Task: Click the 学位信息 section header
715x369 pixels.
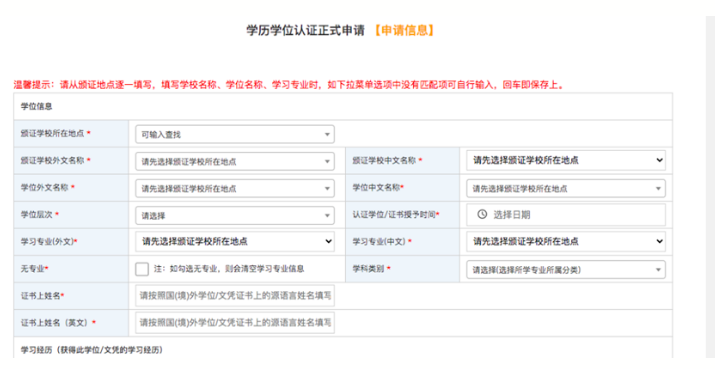Action: pyautogui.click(x=36, y=106)
